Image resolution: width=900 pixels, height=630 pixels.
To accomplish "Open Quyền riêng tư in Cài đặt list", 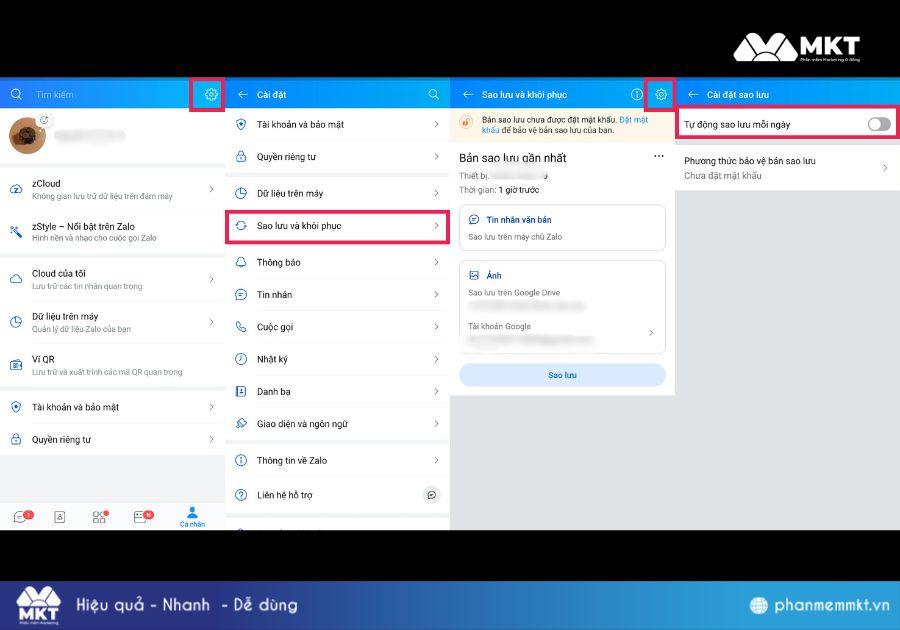I will coord(336,157).
